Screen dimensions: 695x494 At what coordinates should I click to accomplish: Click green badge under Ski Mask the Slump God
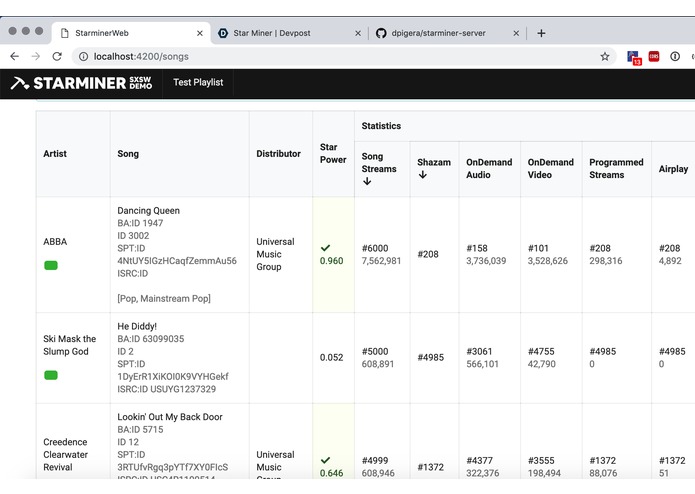(51, 375)
